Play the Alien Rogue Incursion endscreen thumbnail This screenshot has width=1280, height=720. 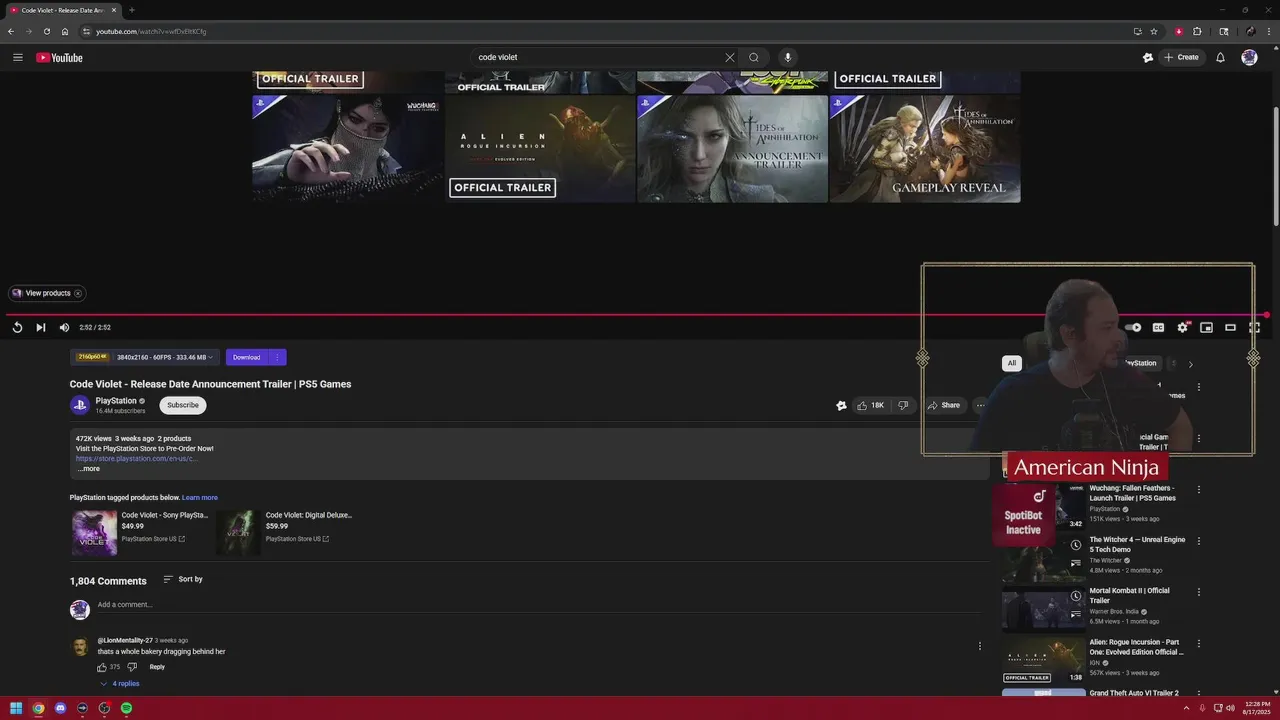coord(540,148)
